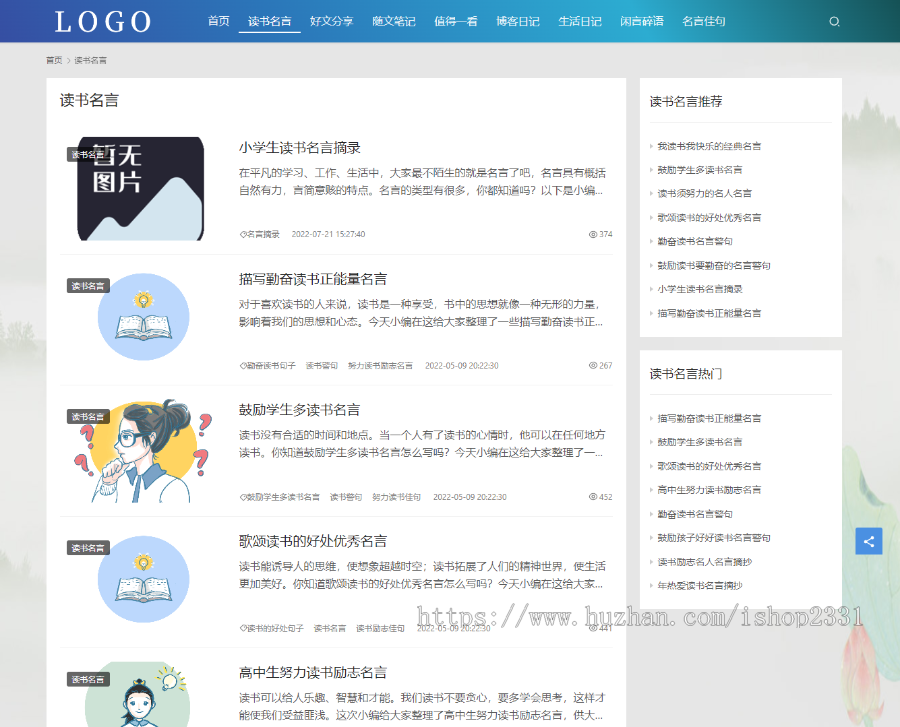Click the thumbnail of the girl with question marks
Viewport: 900px width, 727px height.
143,451
